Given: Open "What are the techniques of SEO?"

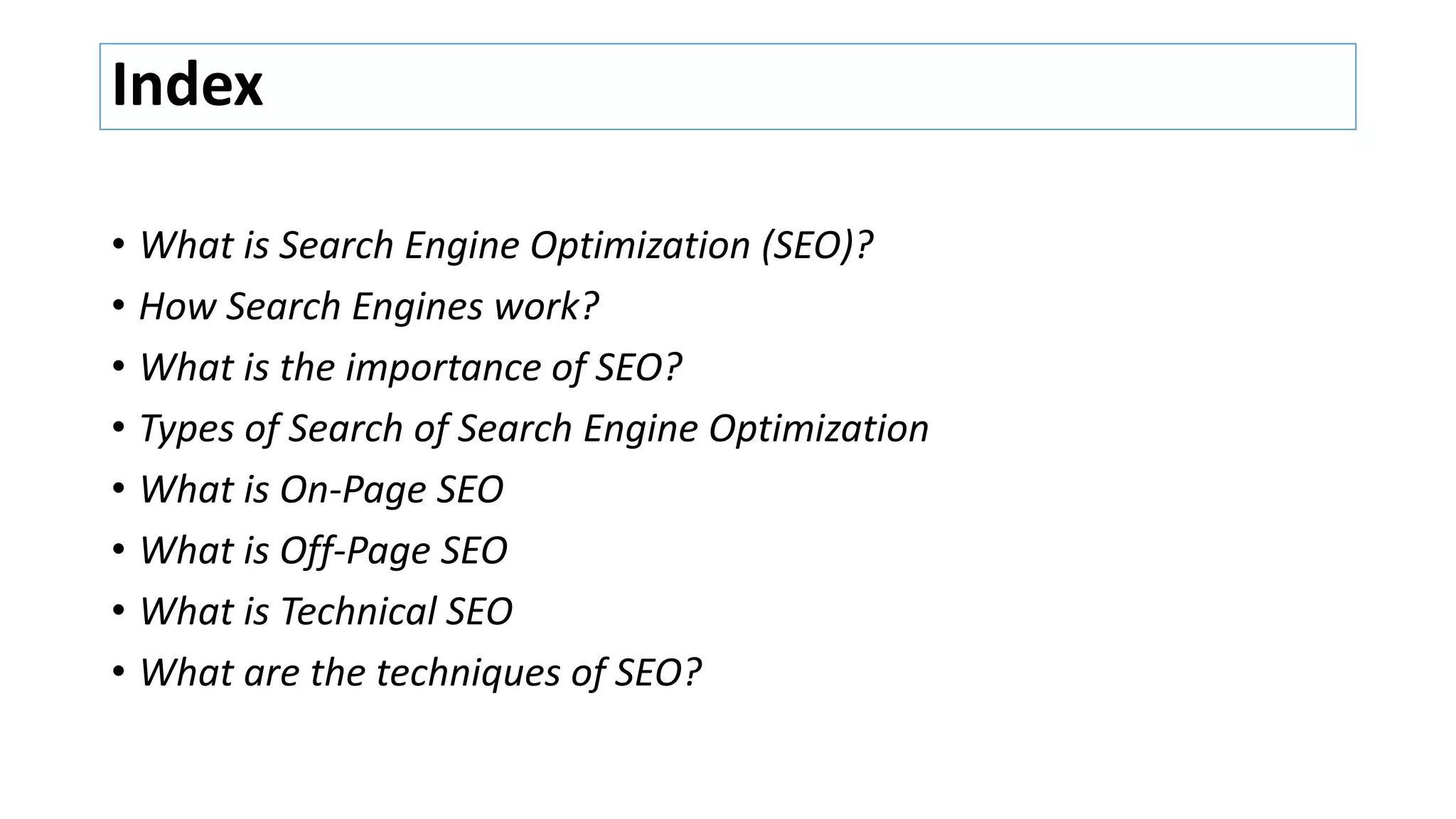Looking at the screenshot, I should tap(420, 673).
